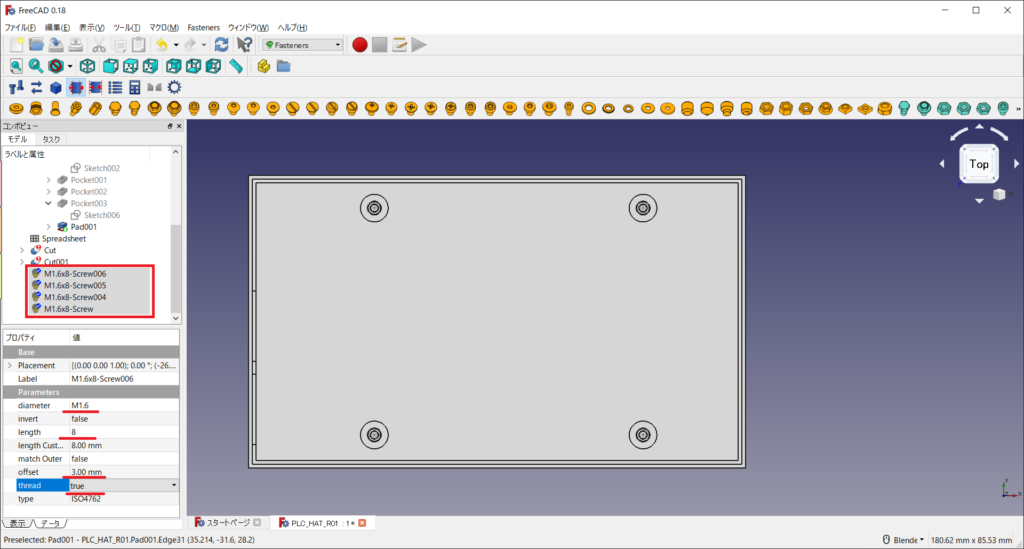Click the undo arrow icon
The height and width of the screenshot is (549, 1024).
click(x=161, y=45)
